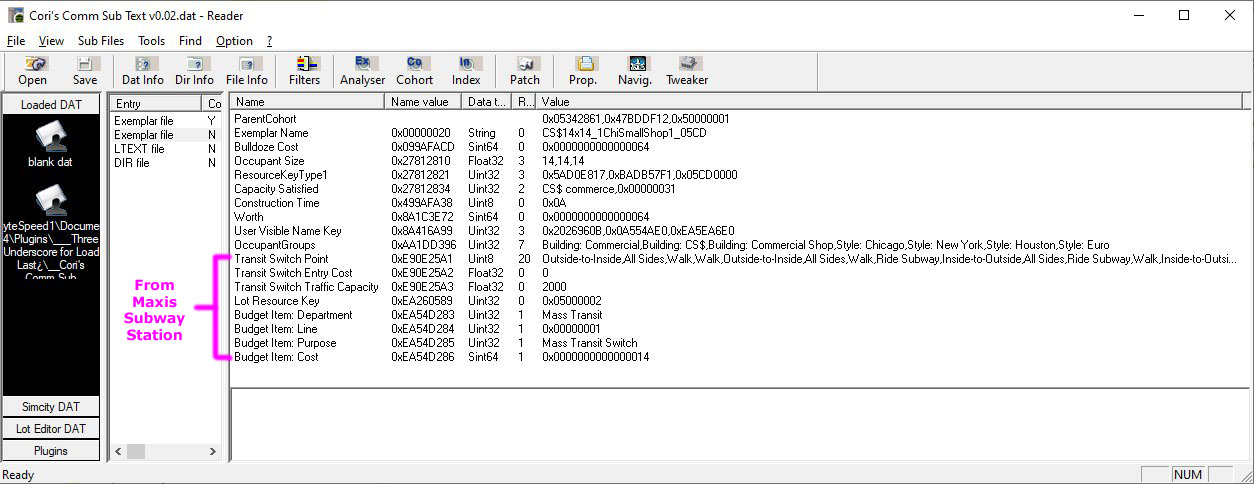Select the OccupantGroups property row
The height and width of the screenshot is (484, 1254).
coord(740,244)
